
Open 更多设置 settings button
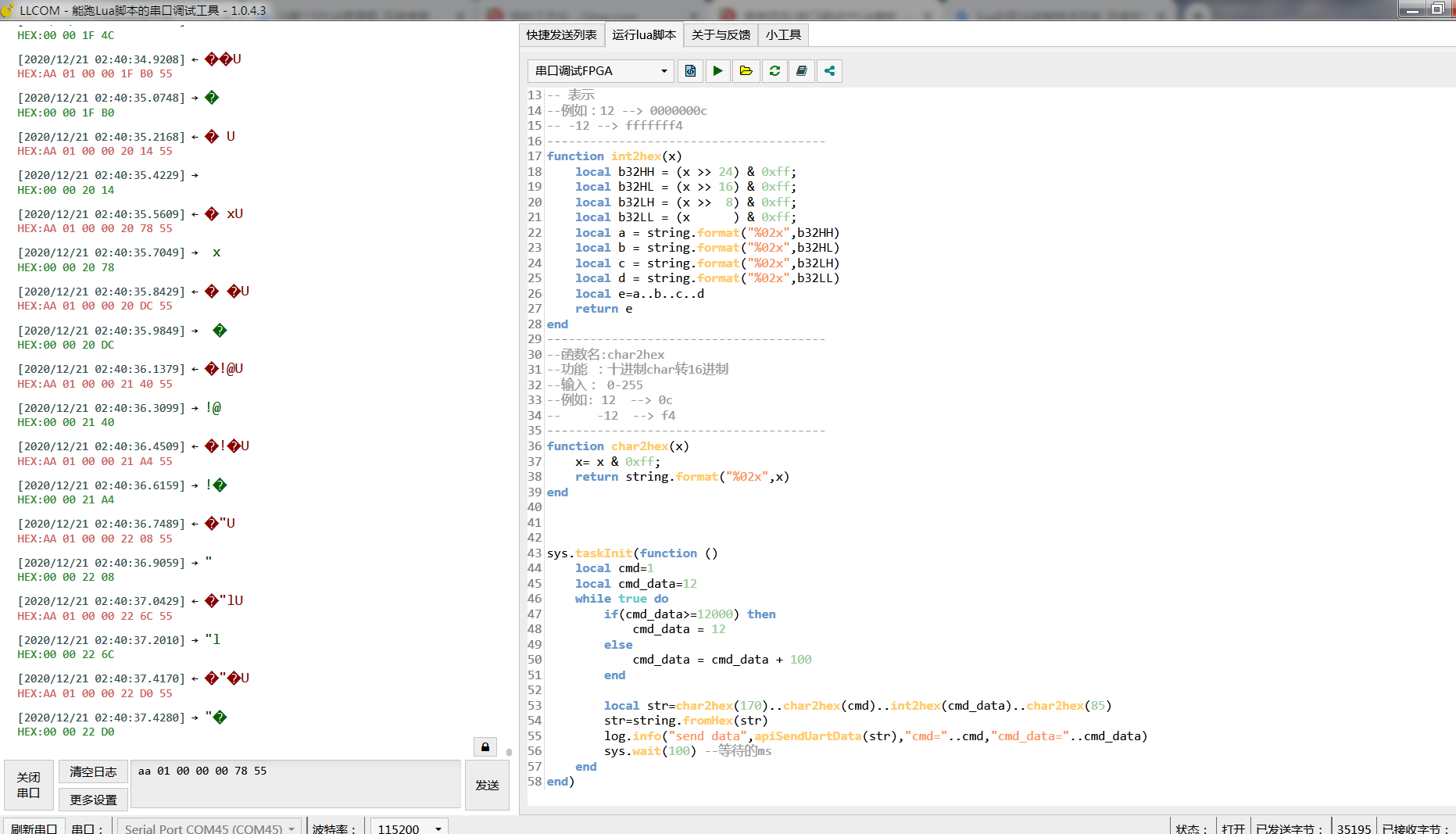pos(93,799)
